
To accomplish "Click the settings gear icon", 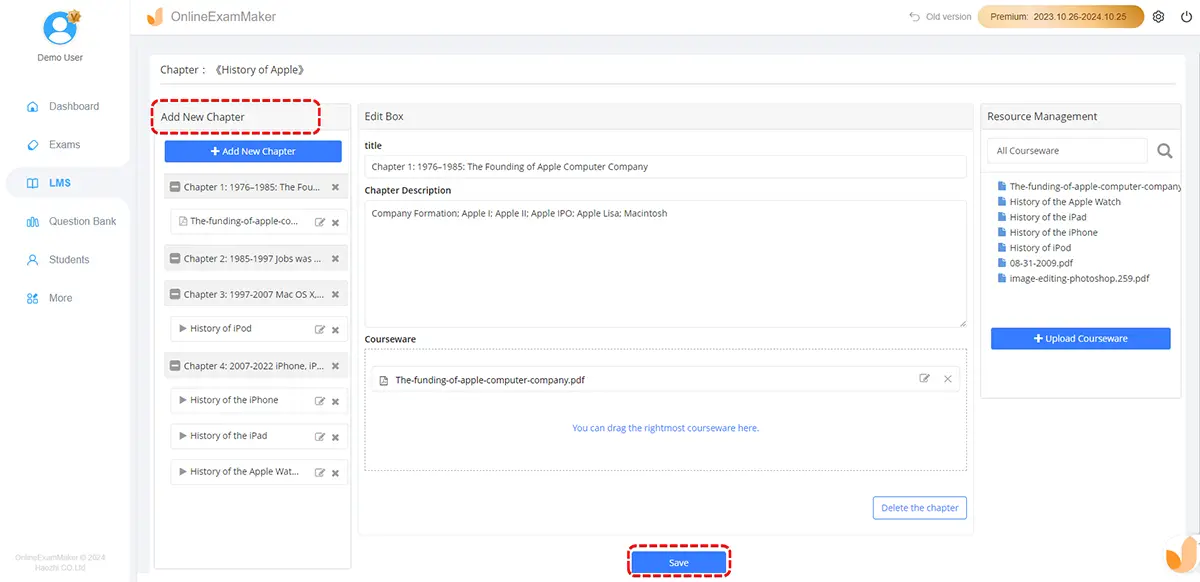I will (1158, 17).
